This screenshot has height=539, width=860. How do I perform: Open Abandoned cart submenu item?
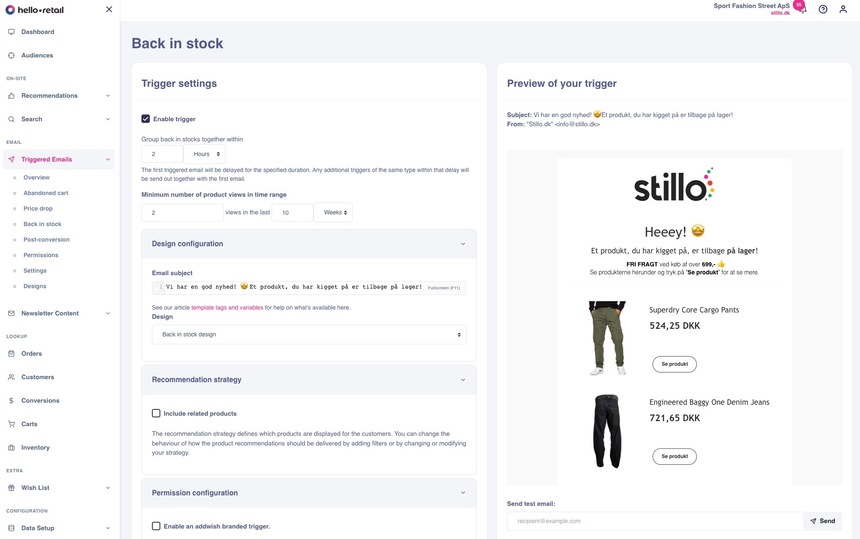coord(46,193)
